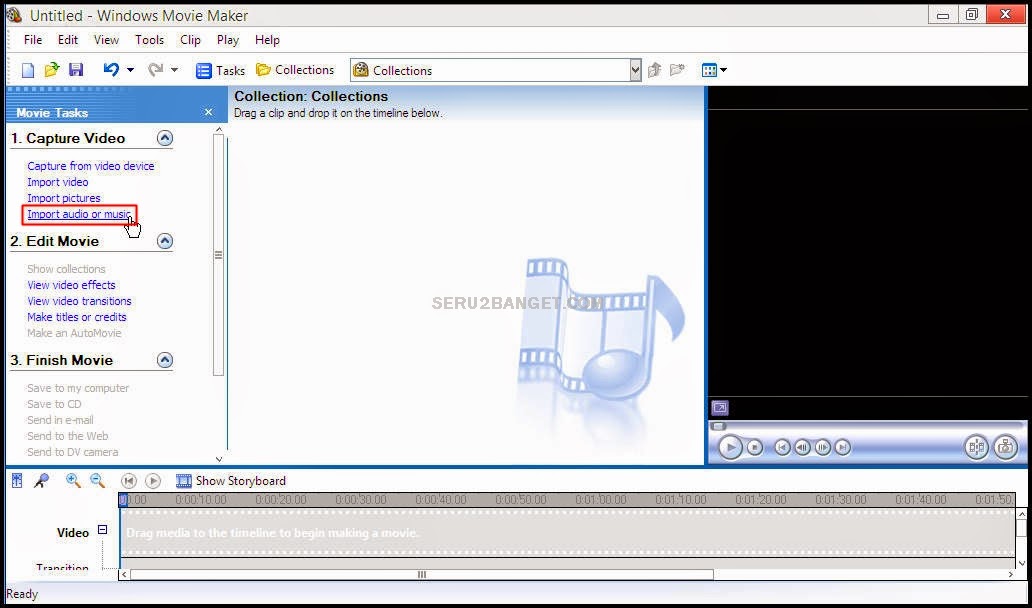Undo the last action
The image size is (1032, 608).
coord(111,70)
